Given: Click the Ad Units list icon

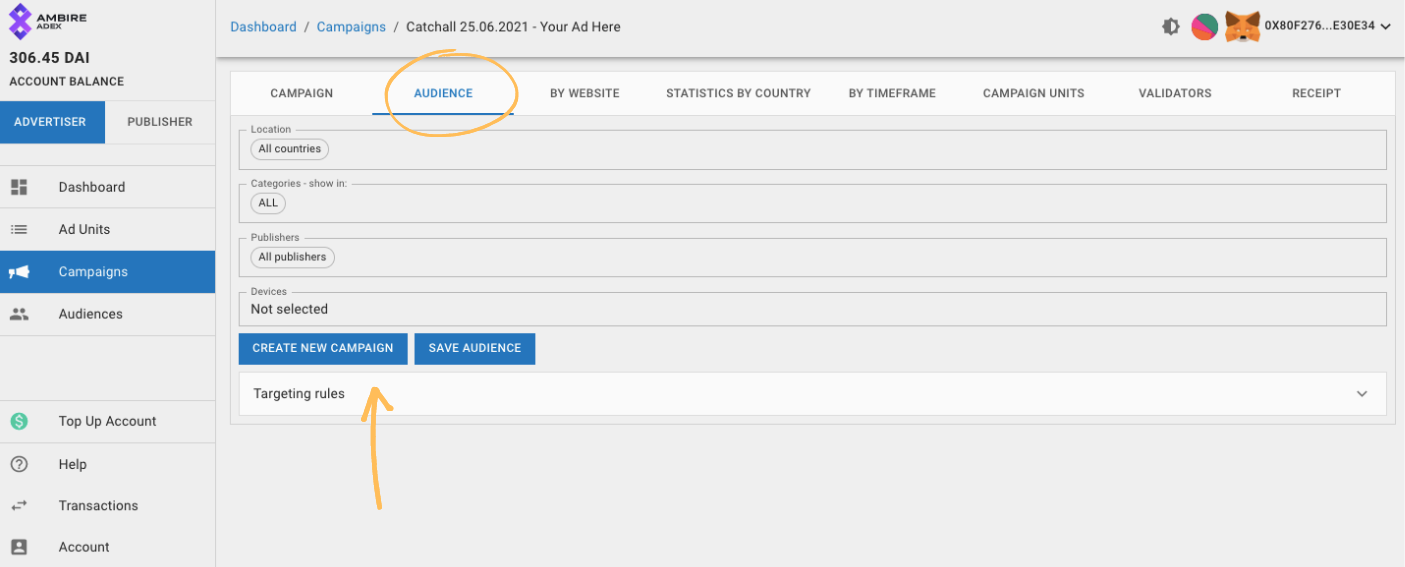Looking at the screenshot, I should pyautogui.click(x=19, y=229).
